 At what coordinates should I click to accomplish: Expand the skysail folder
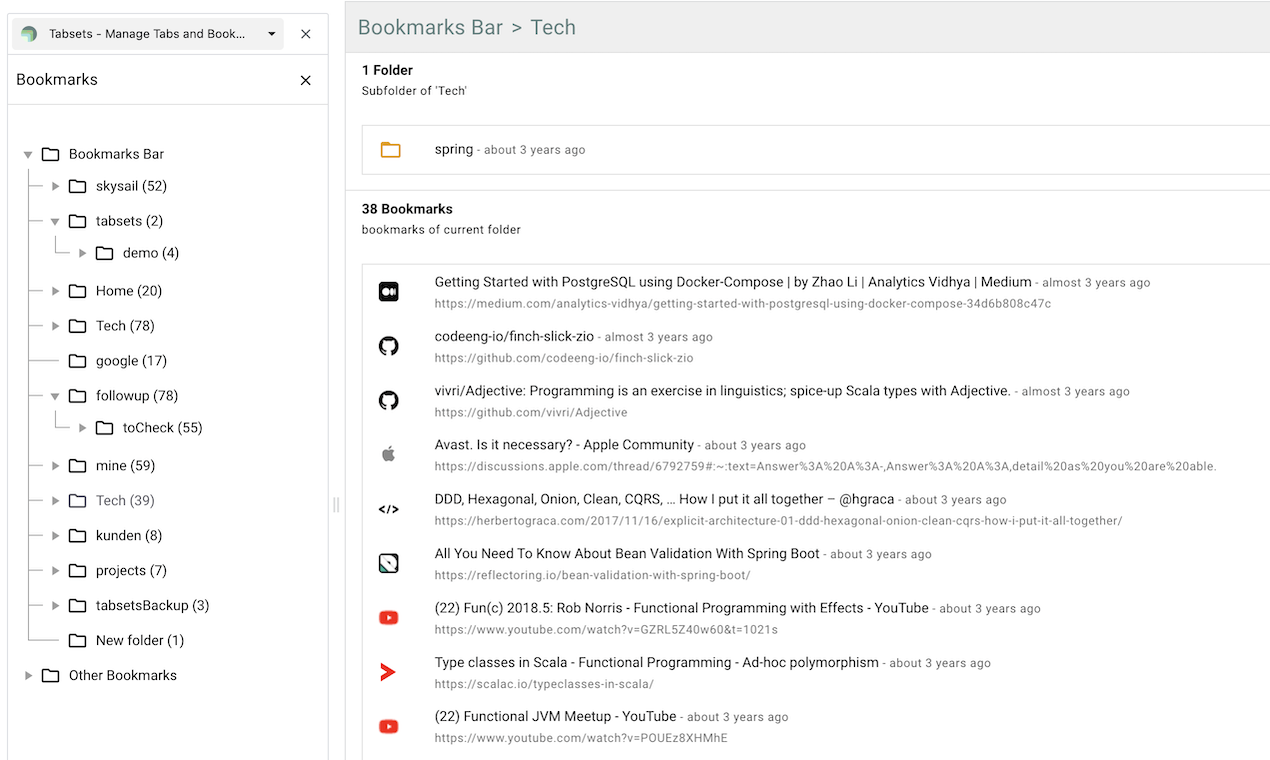coord(56,186)
